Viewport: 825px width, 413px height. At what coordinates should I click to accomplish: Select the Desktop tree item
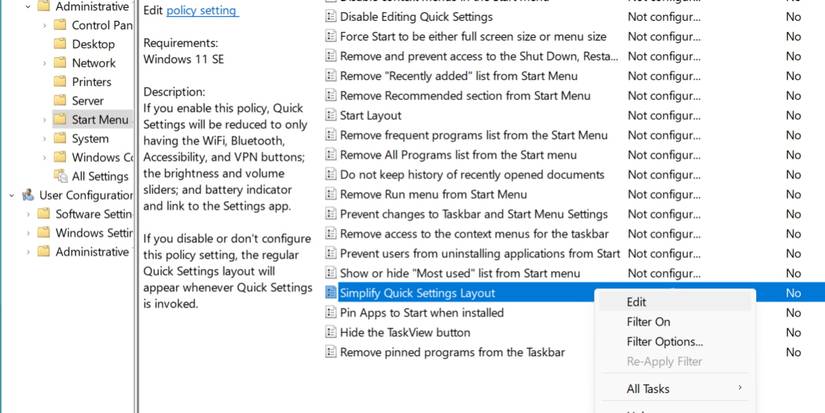[93, 44]
